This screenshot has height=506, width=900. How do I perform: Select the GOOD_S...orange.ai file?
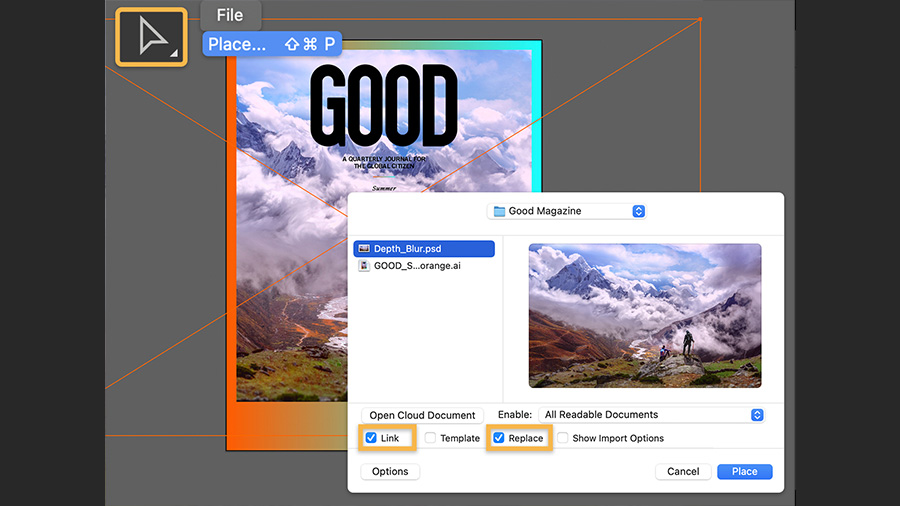point(424,266)
